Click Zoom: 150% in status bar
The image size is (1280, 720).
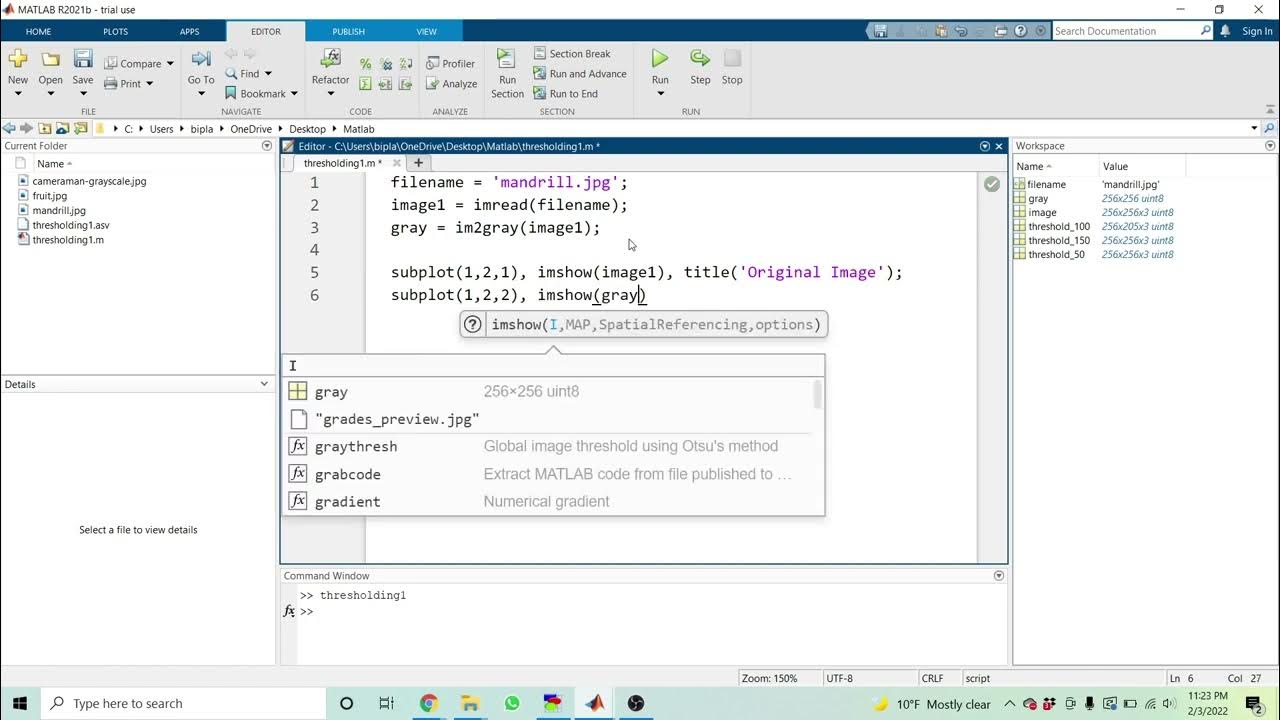click(769, 678)
